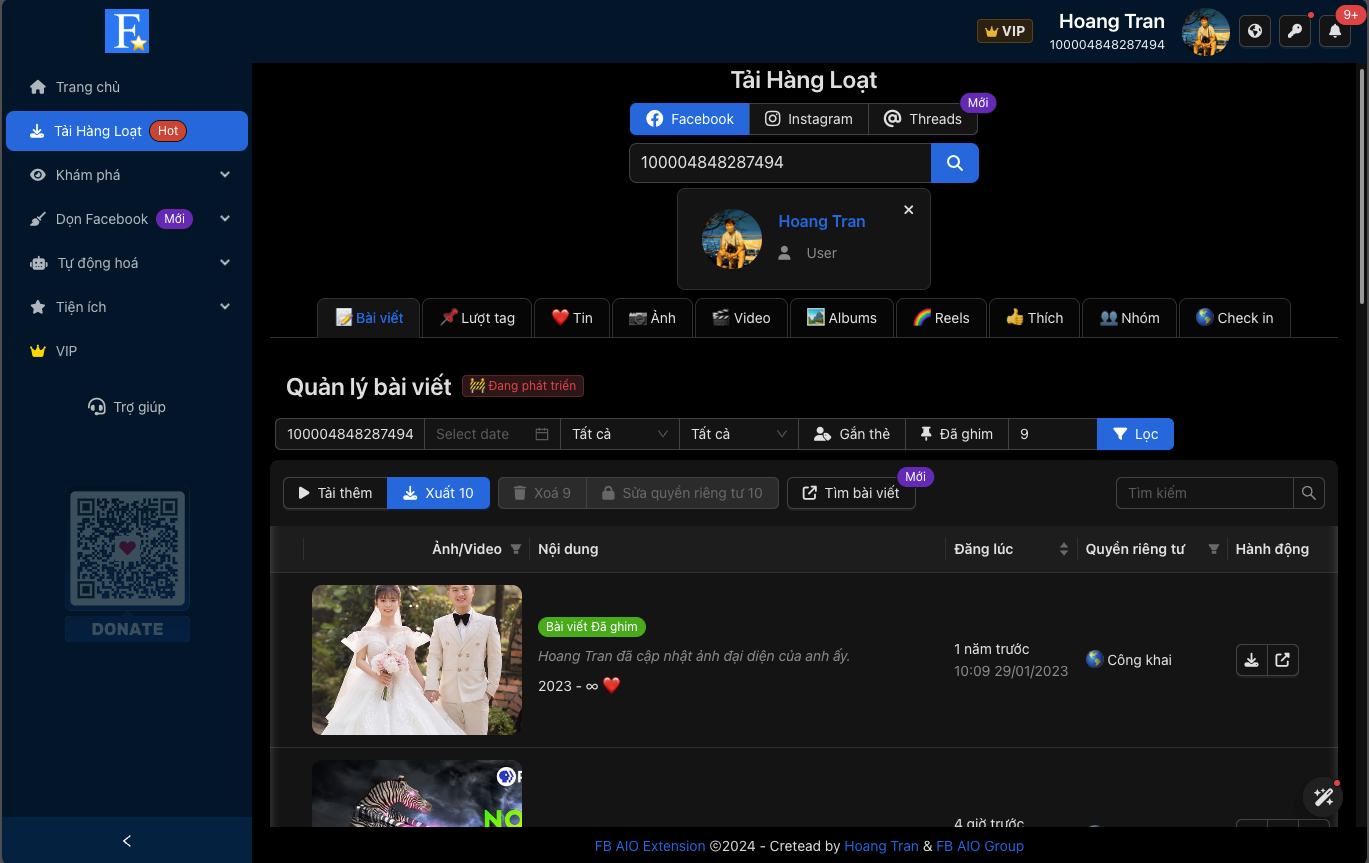Click the Quyền riêng tư column filter icon
1369x863 pixels.
point(1213,549)
